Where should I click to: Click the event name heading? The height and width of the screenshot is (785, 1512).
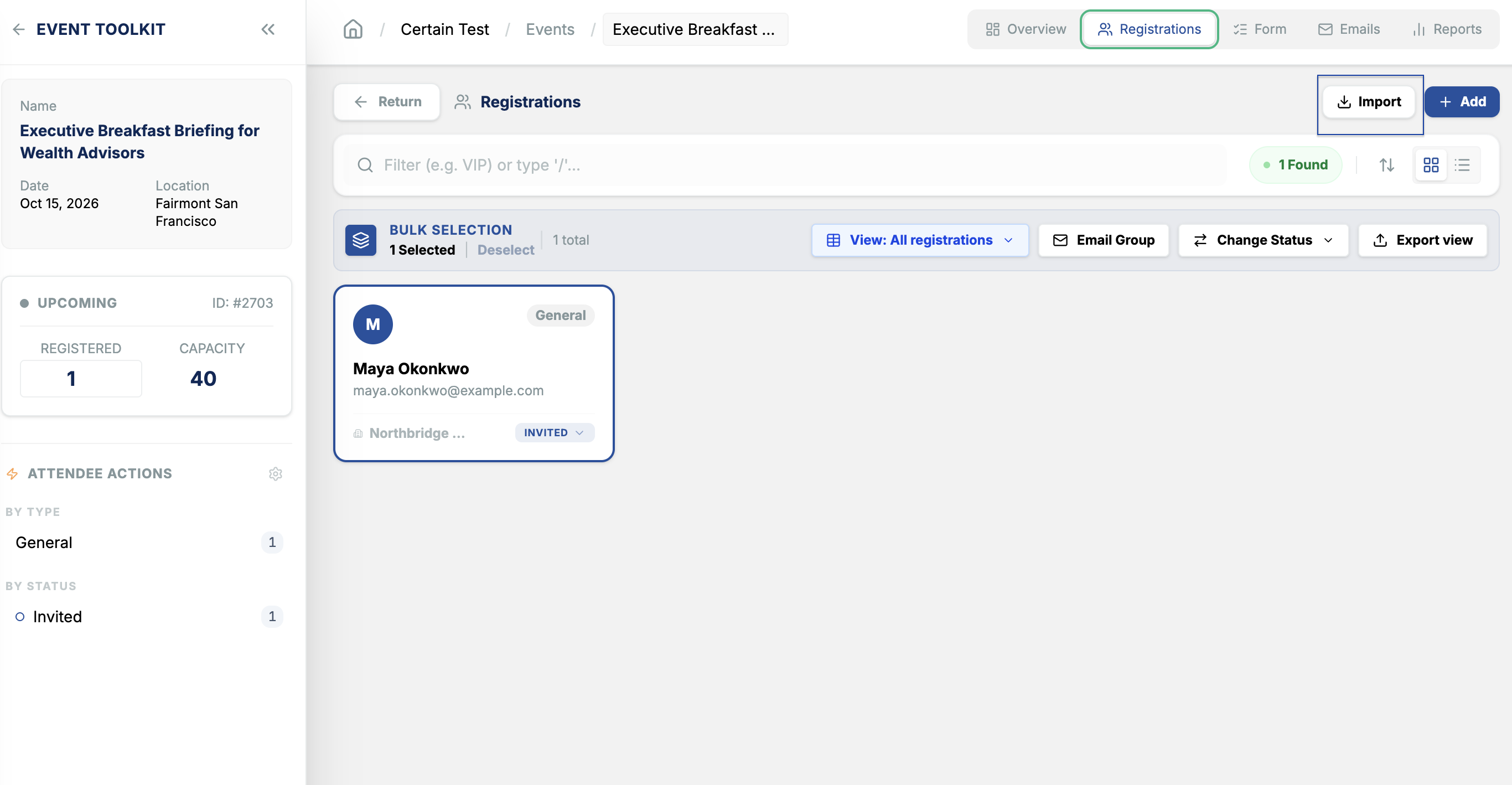point(139,142)
